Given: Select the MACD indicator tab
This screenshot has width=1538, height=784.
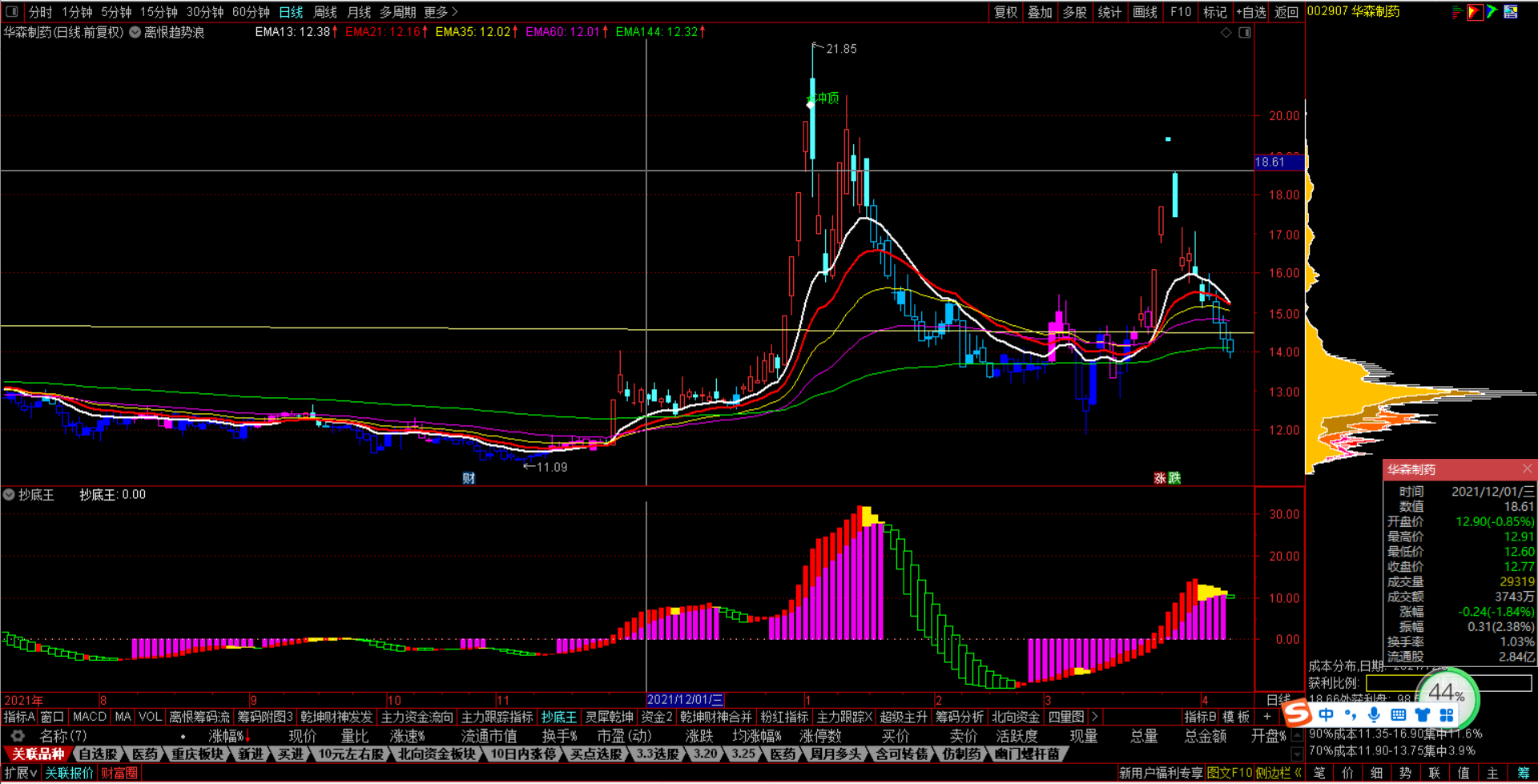Looking at the screenshot, I should pos(89,717).
